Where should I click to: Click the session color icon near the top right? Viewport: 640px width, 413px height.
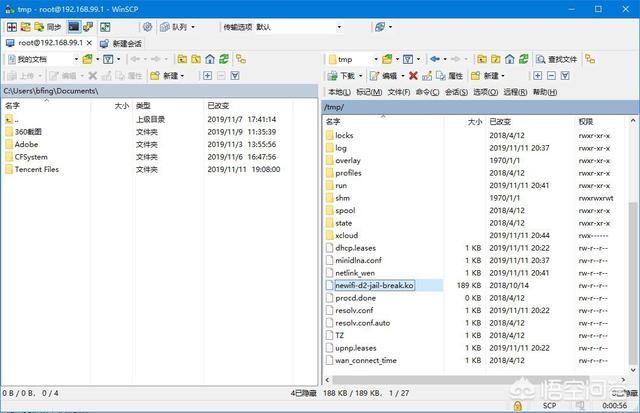pos(380,27)
